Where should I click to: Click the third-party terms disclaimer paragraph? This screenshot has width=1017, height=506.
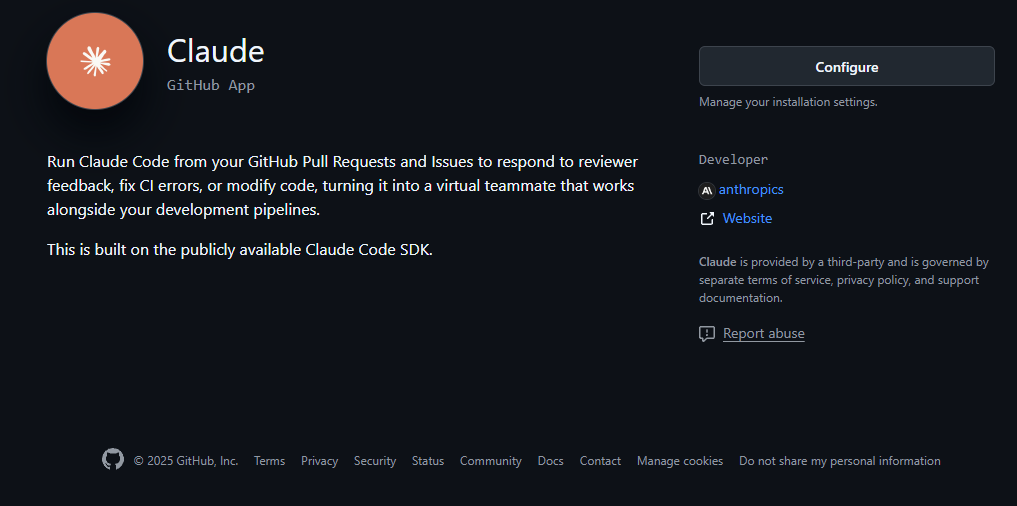point(843,280)
